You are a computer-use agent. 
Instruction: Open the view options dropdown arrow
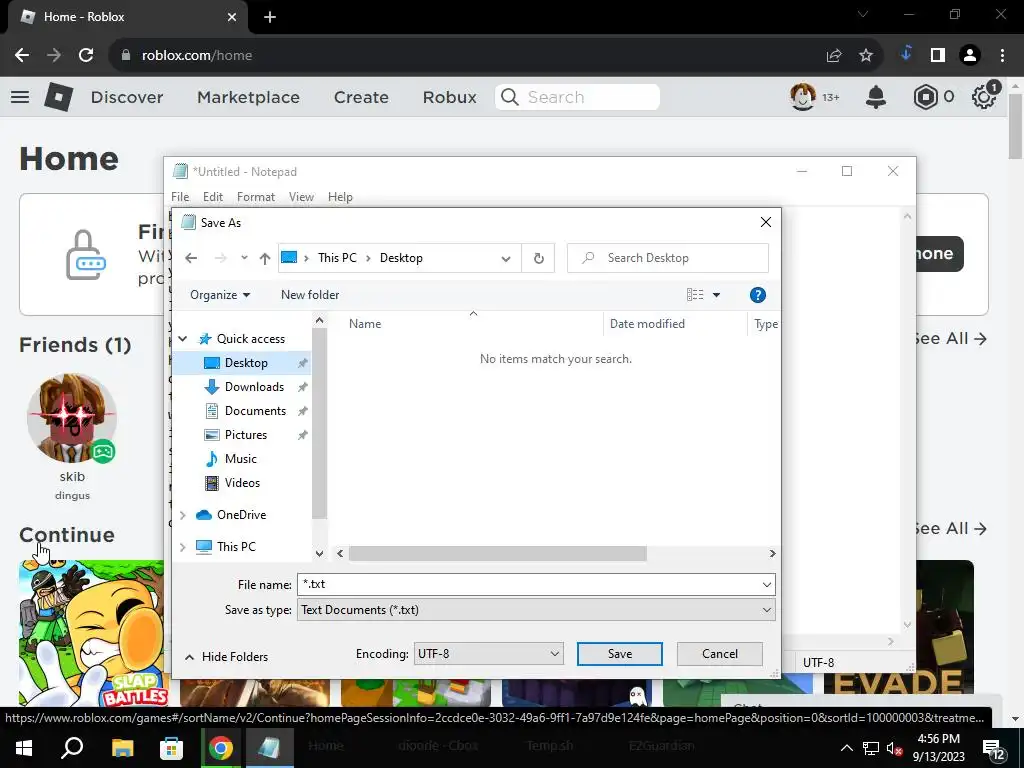coord(716,295)
